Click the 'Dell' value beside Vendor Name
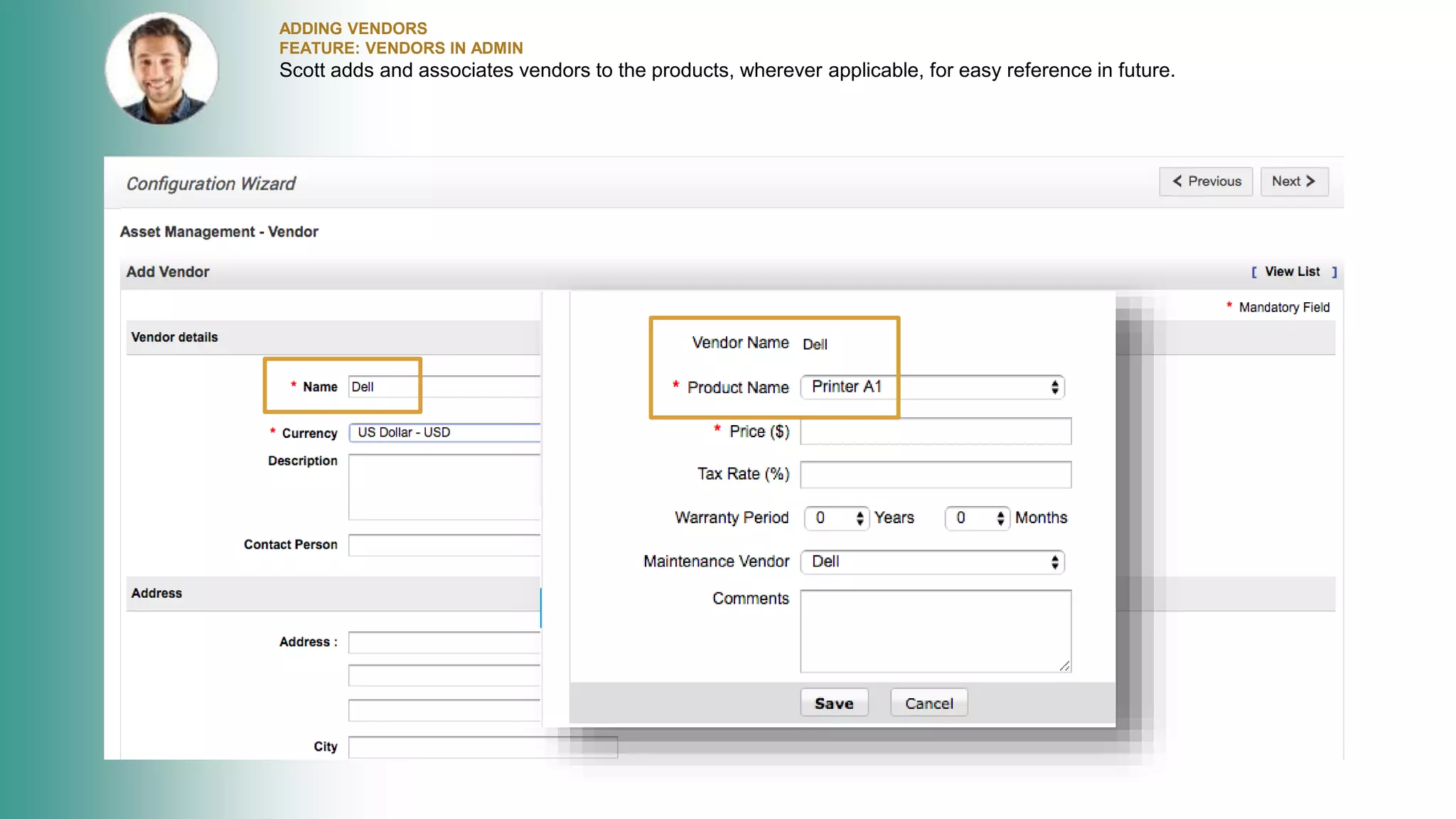This screenshot has height=819, width=1456. (x=815, y=344)
